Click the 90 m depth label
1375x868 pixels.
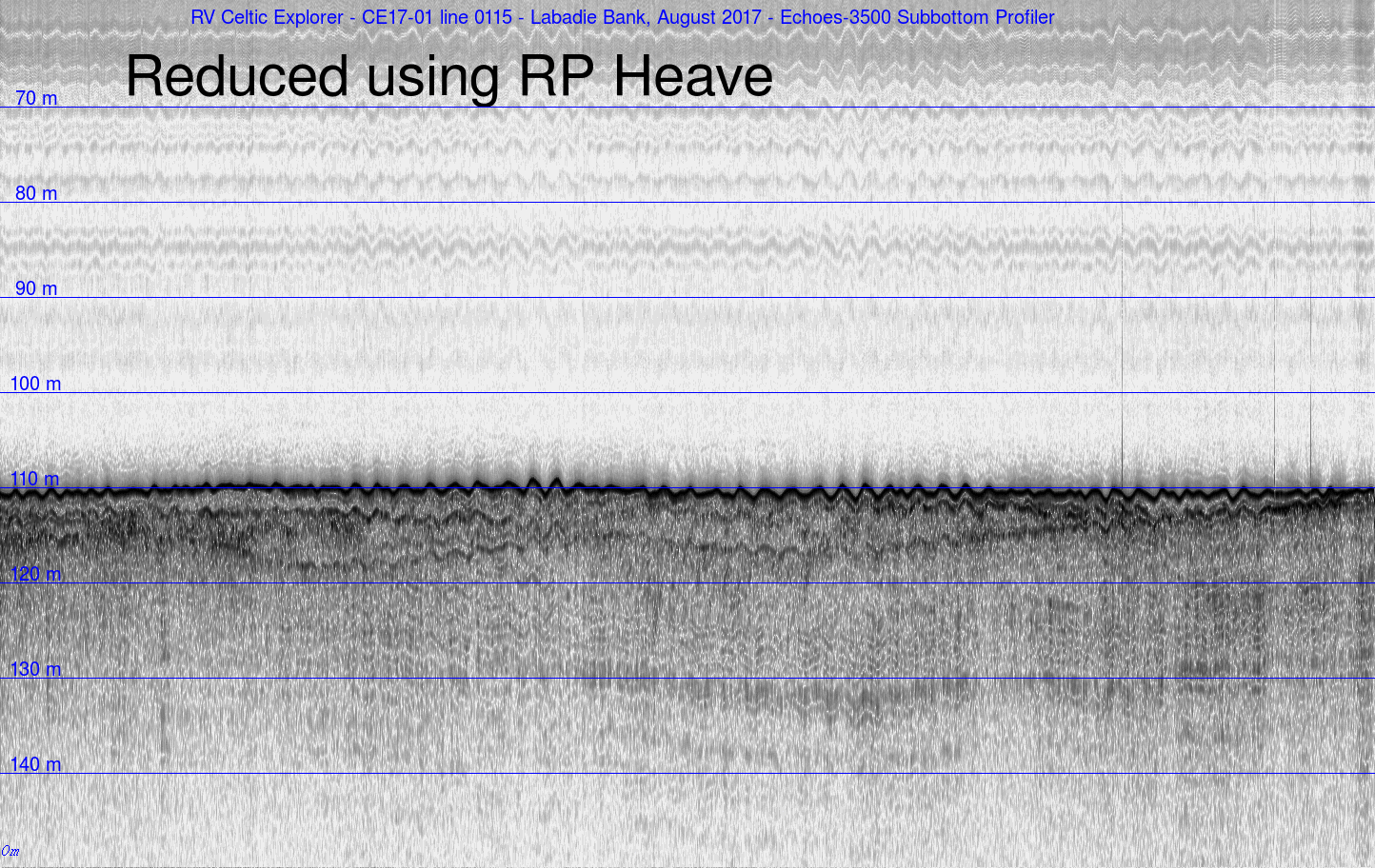click(36, 288)
